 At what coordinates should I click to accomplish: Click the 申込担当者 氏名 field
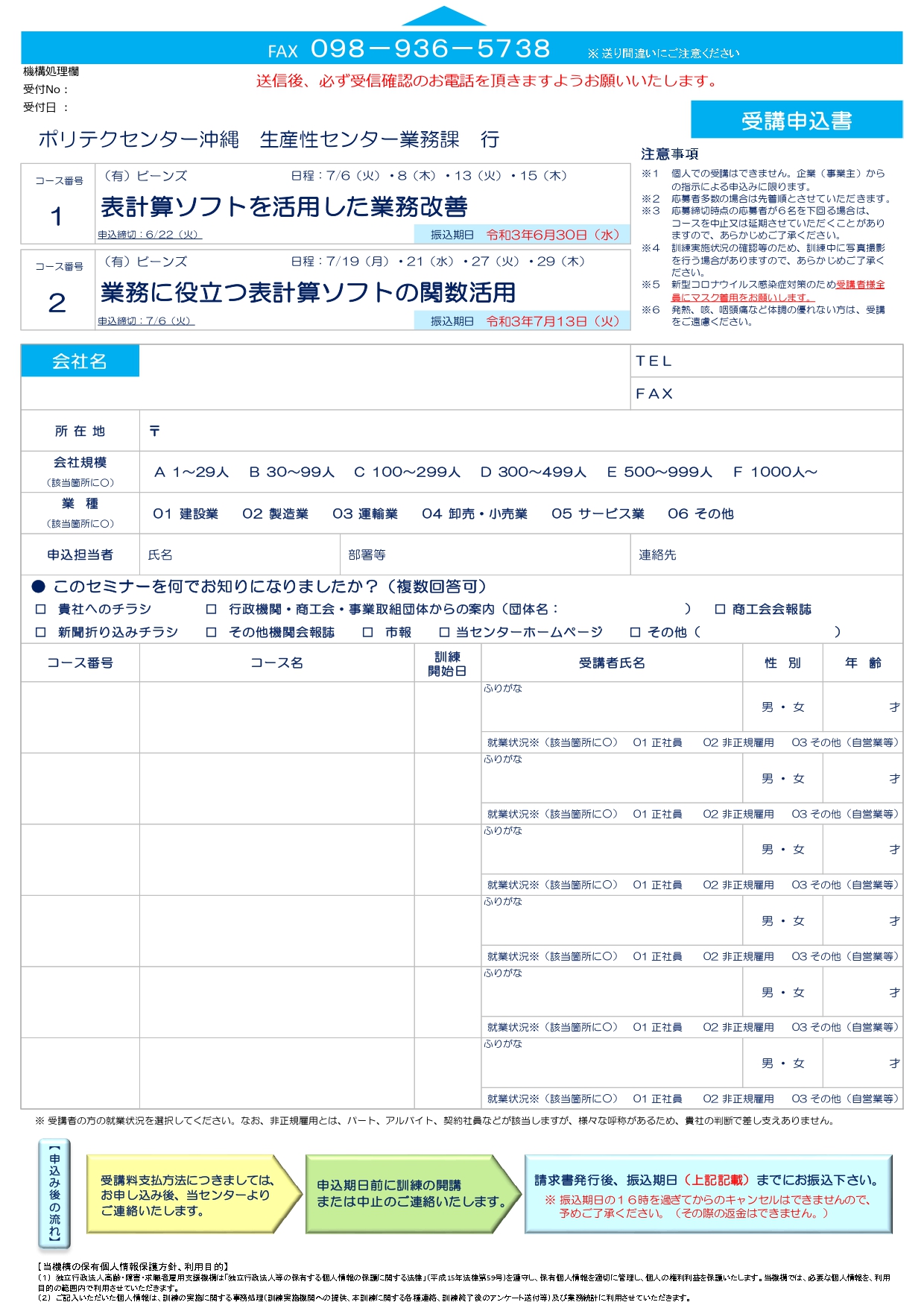[240, 555]
